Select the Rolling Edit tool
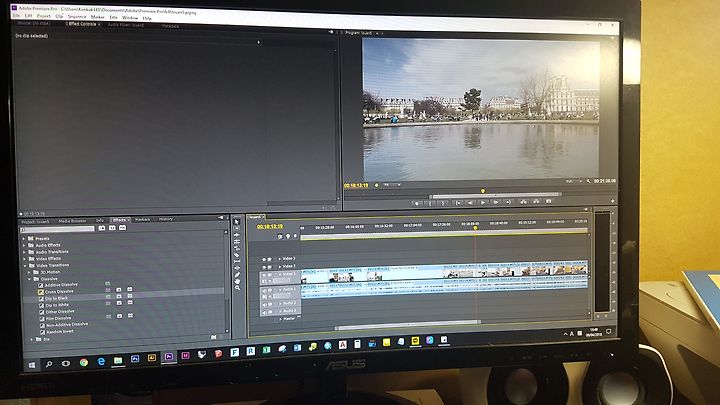The height and width of the screenshot is (405, 720). coord(237,242)
